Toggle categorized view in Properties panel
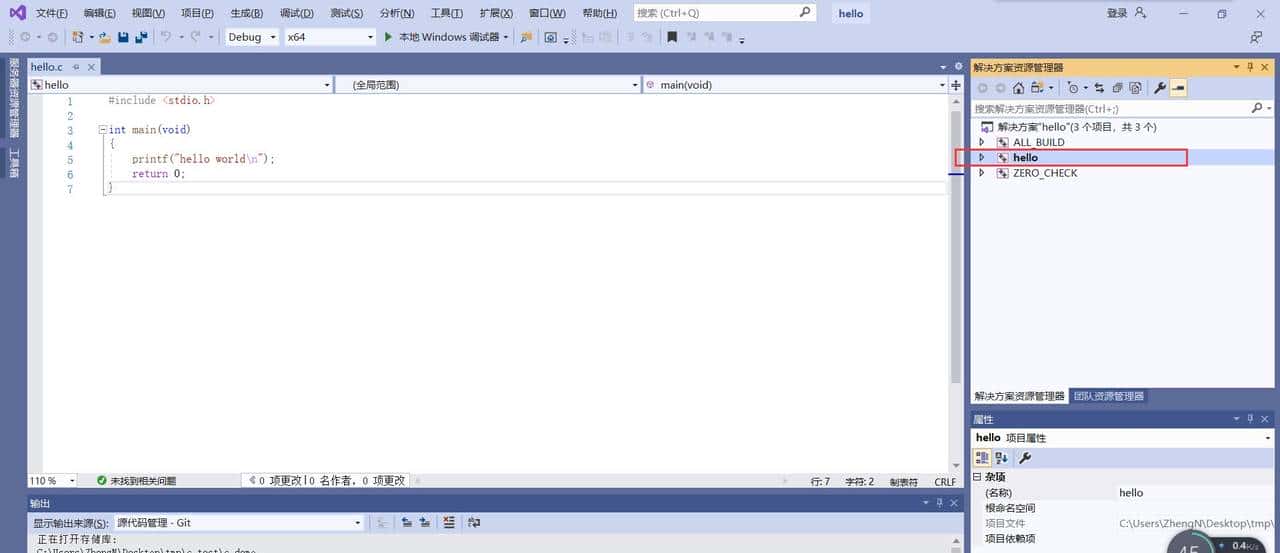The height and width of the screenshot is (553, 1280). point(983,458)
